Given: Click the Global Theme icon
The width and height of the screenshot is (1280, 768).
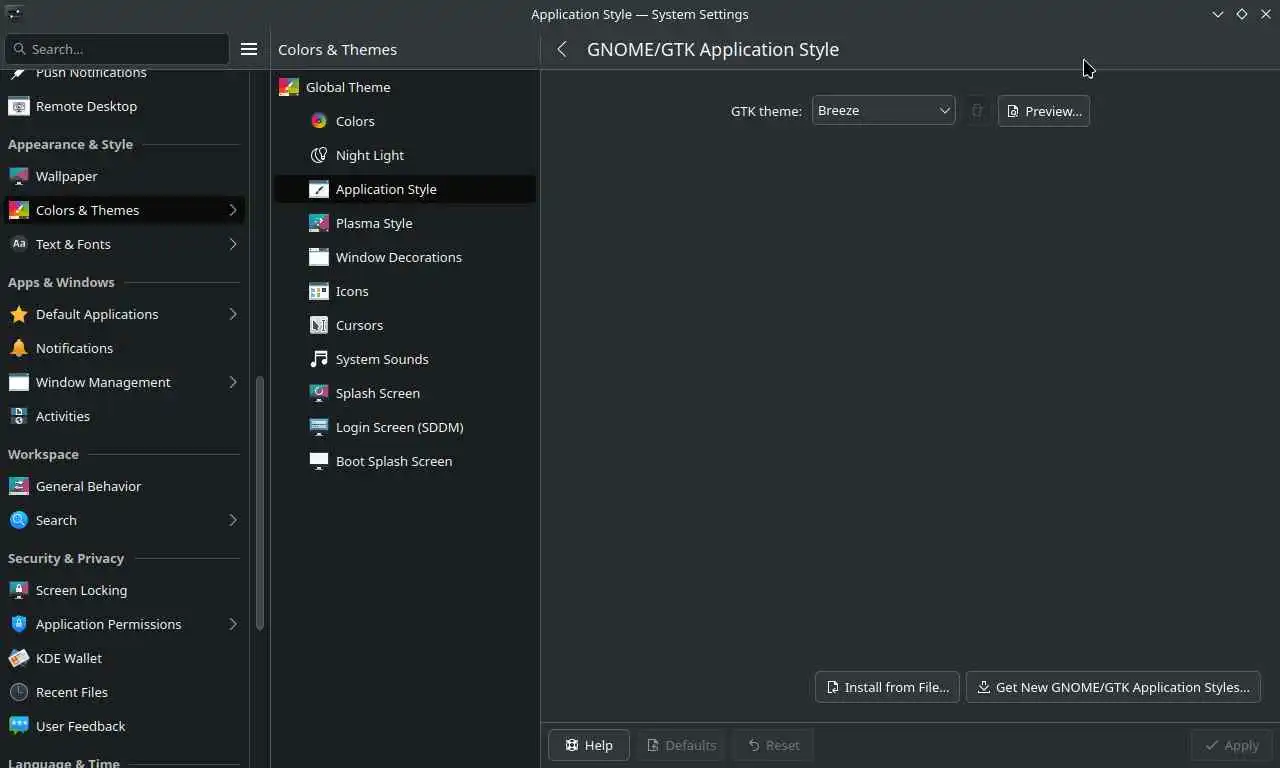Looking at the screenshot, I should (x=289, y=87).
